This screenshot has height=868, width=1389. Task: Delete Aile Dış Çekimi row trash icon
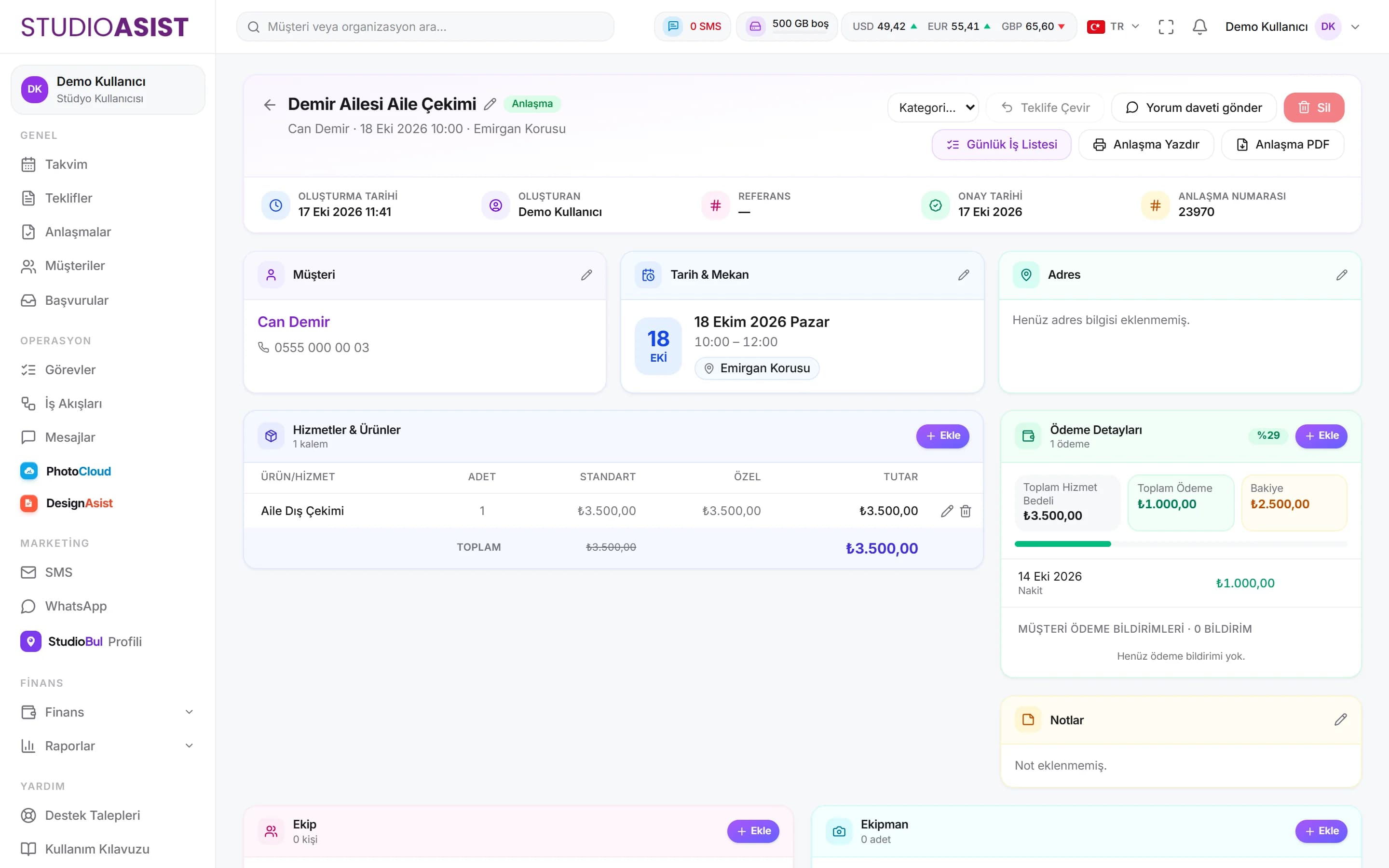coord(966,511)
